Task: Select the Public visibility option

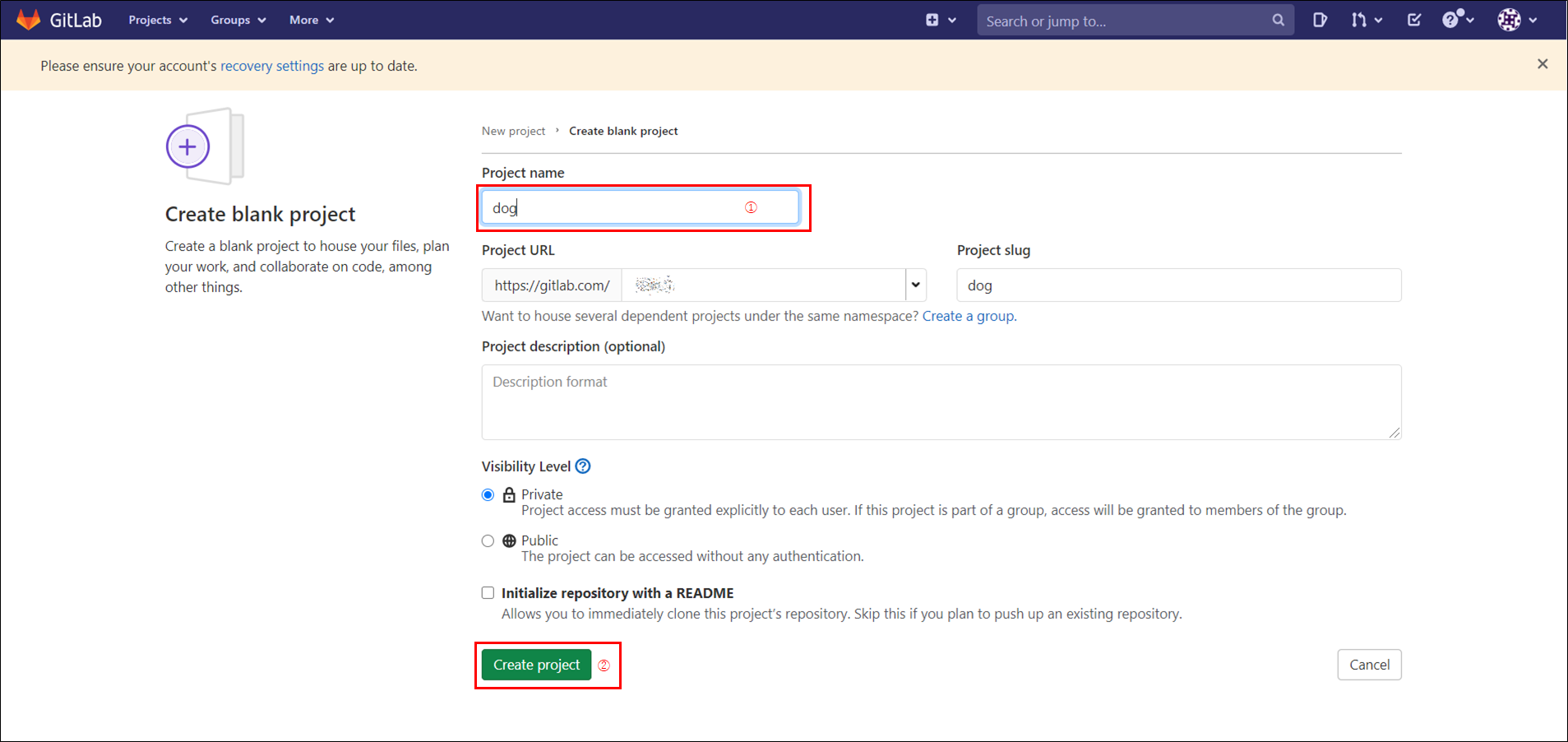Action: (x=488, y=540)
